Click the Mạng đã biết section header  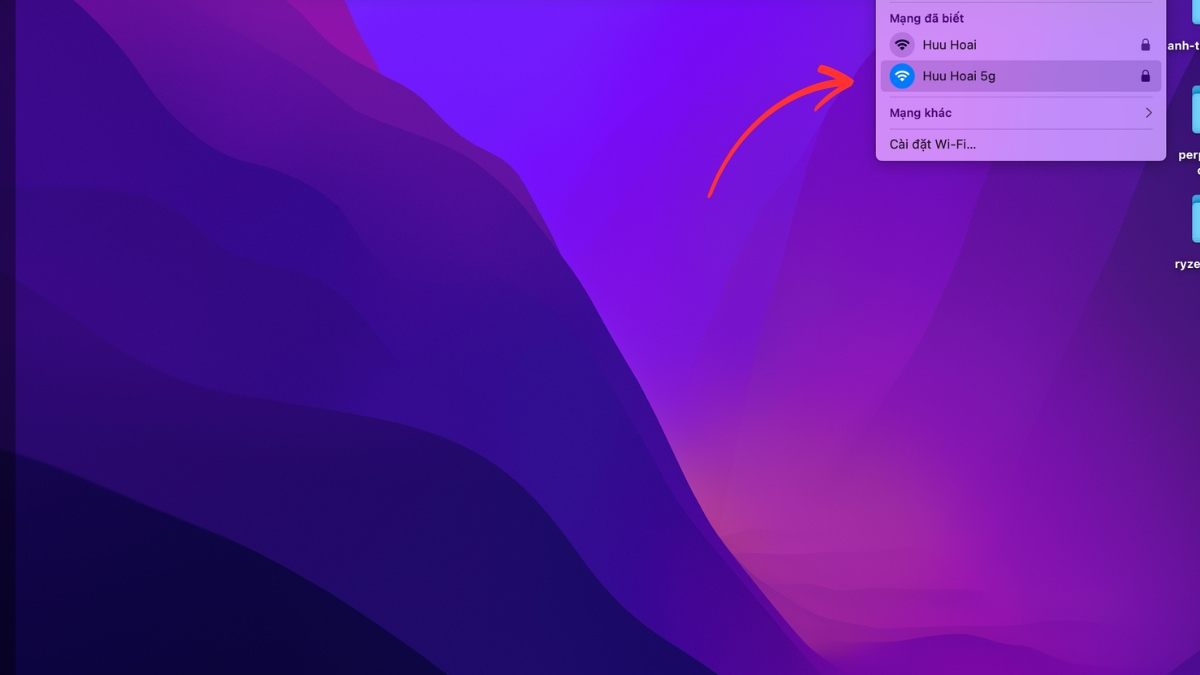pyautogui.click(x=926, y=18)
